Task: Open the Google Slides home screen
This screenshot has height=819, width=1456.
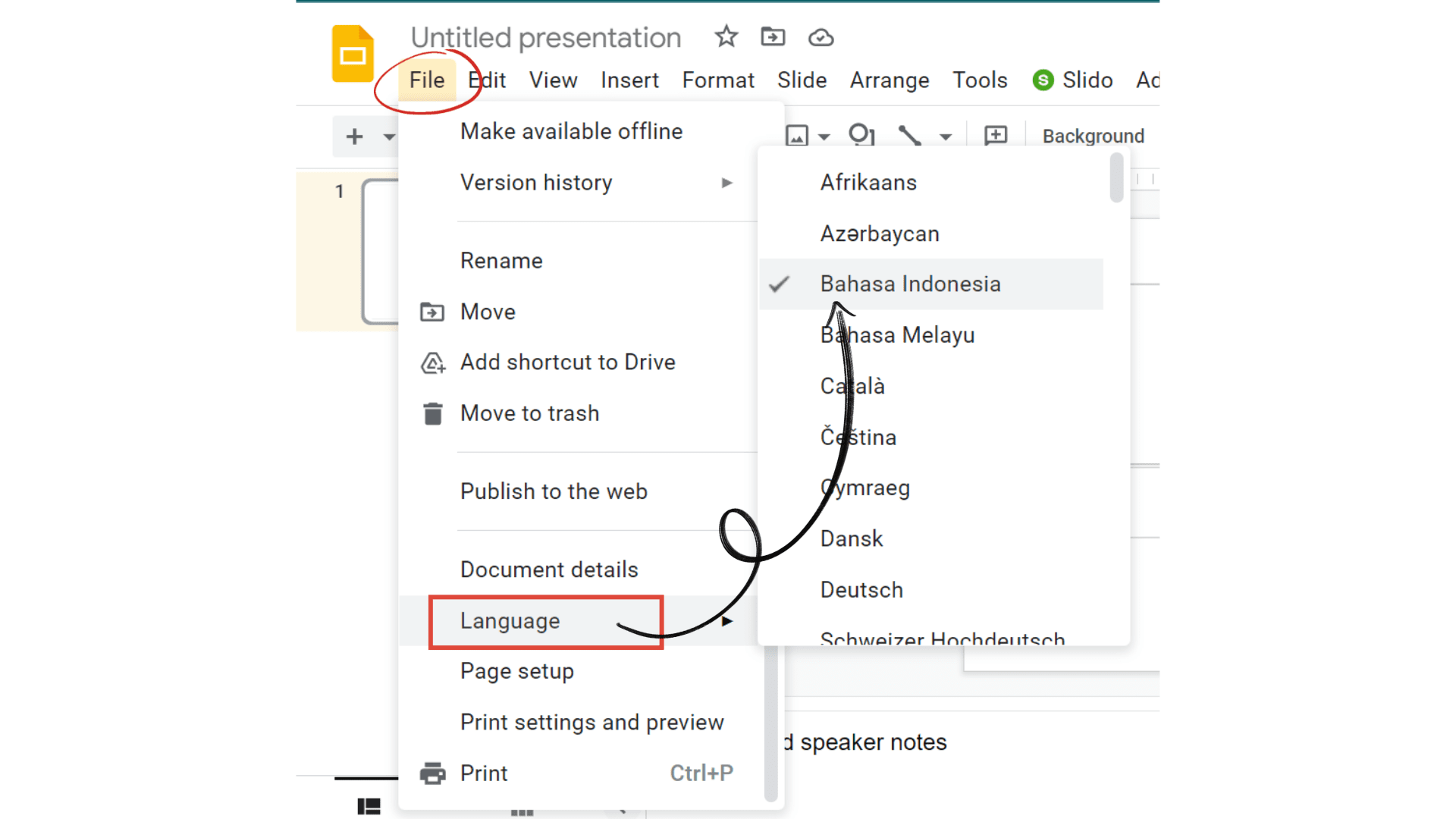Action: click(x=352, y=52)
